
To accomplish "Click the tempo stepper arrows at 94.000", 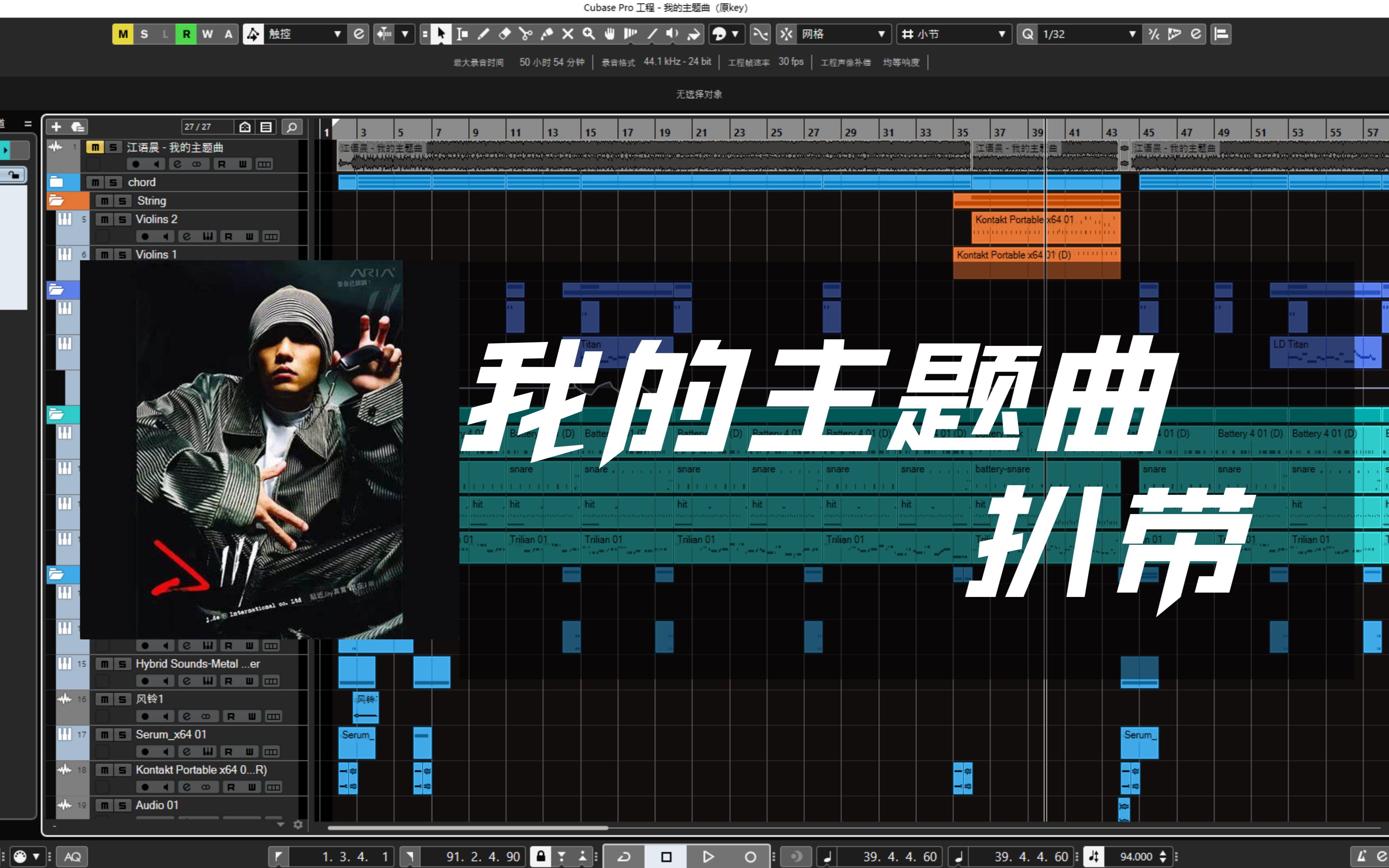I will pyautogui.click(x=1163, y=857).
